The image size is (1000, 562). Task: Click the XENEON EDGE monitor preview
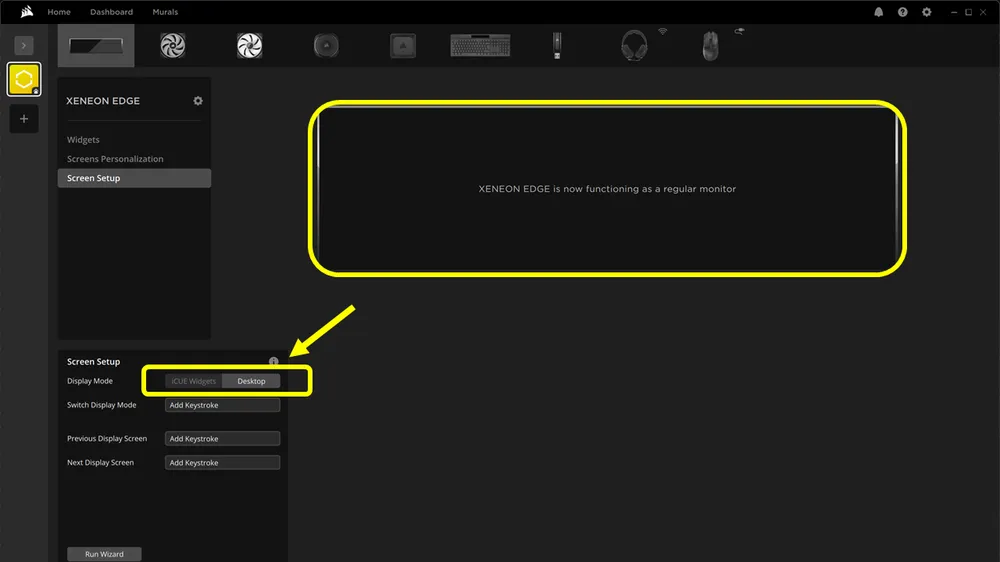pyautogui.click(x=607, y=188)
